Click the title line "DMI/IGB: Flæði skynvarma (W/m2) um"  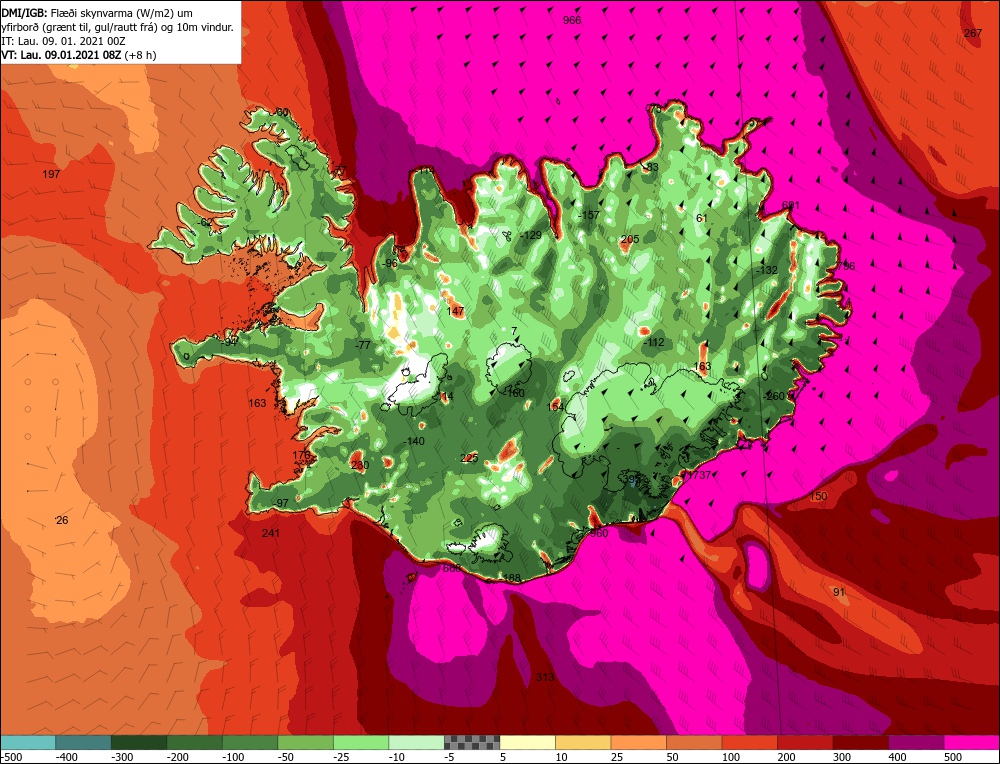96,13
